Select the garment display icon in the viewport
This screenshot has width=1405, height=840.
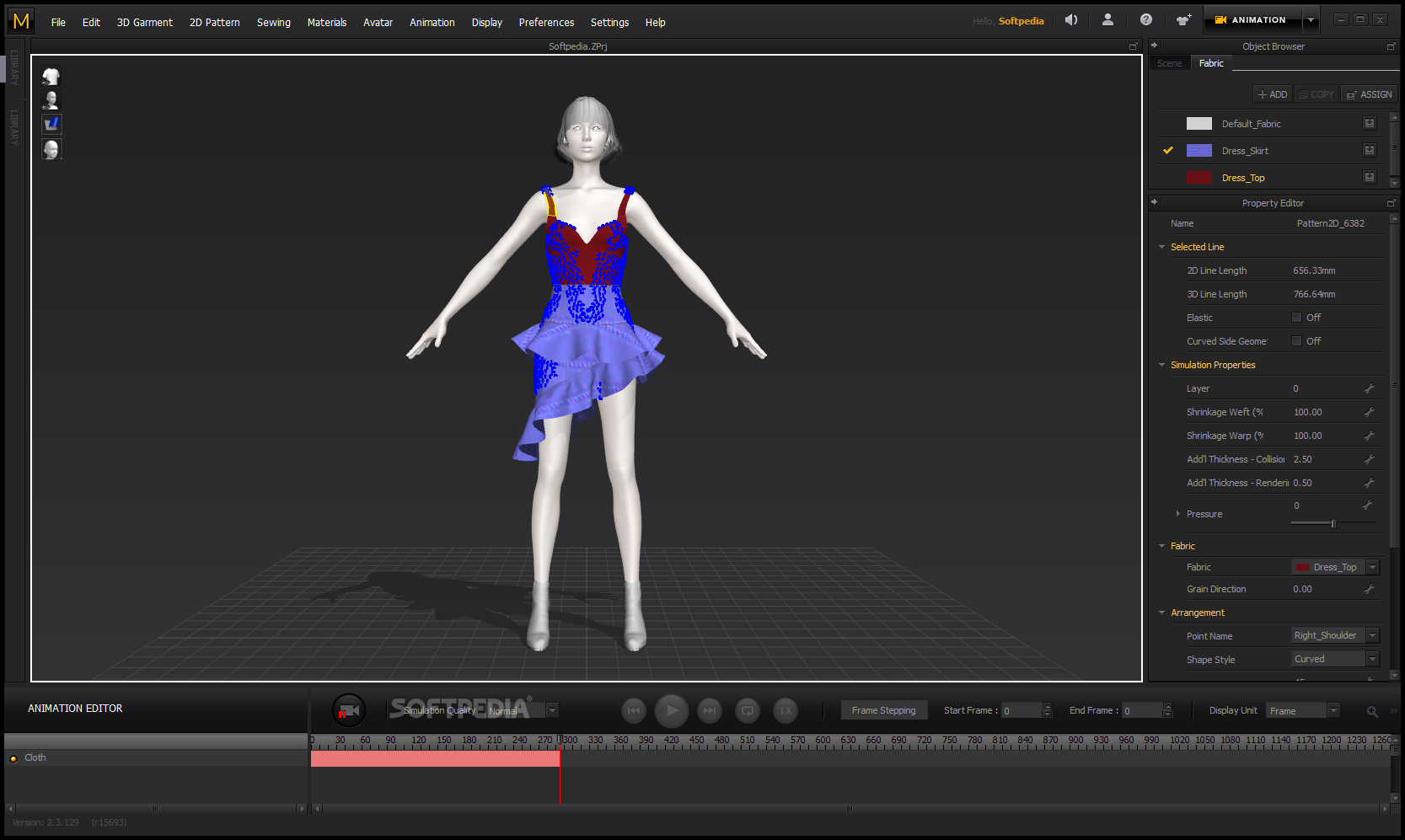(x=51, y=77)
